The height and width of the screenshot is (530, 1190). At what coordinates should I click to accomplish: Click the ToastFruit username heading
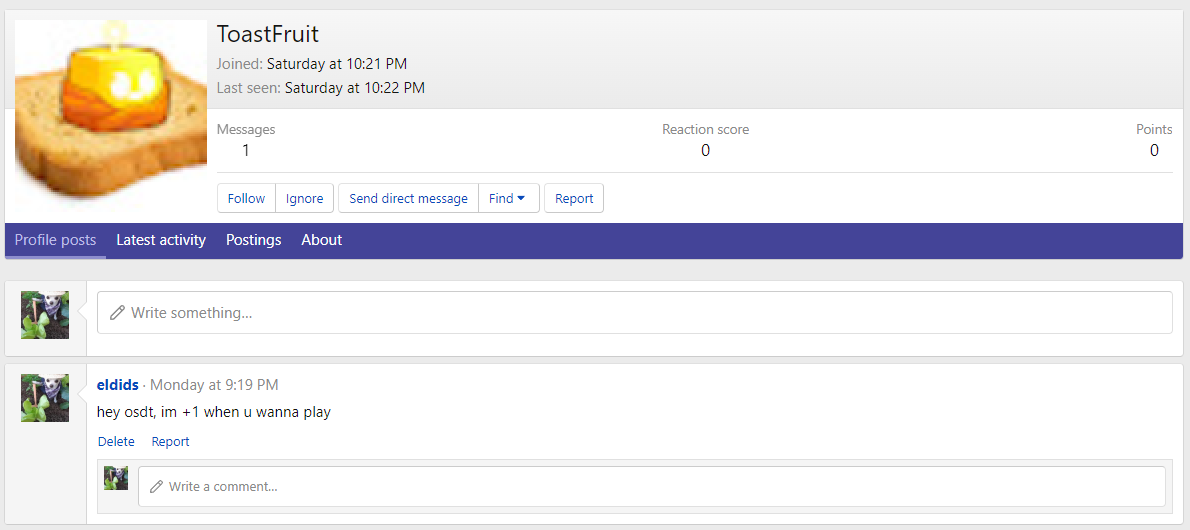point(268,34)
